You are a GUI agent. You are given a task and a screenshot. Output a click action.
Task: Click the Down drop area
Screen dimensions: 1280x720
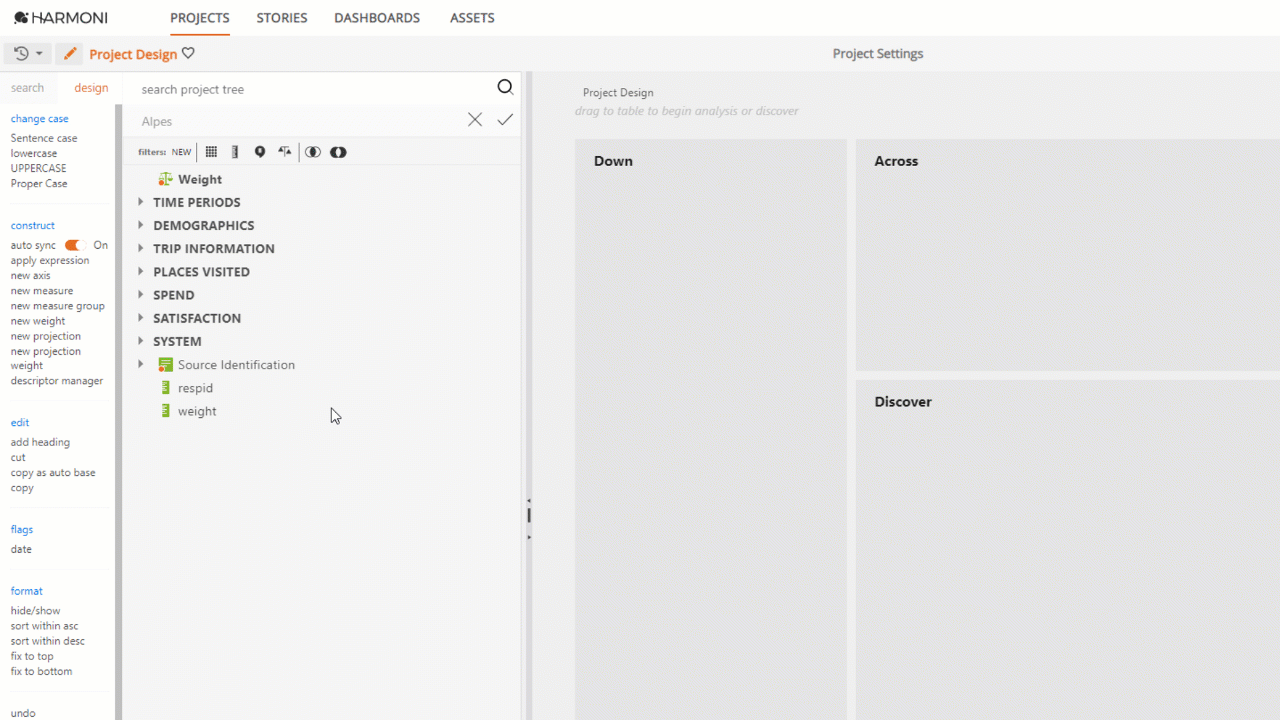pos(710,429)
